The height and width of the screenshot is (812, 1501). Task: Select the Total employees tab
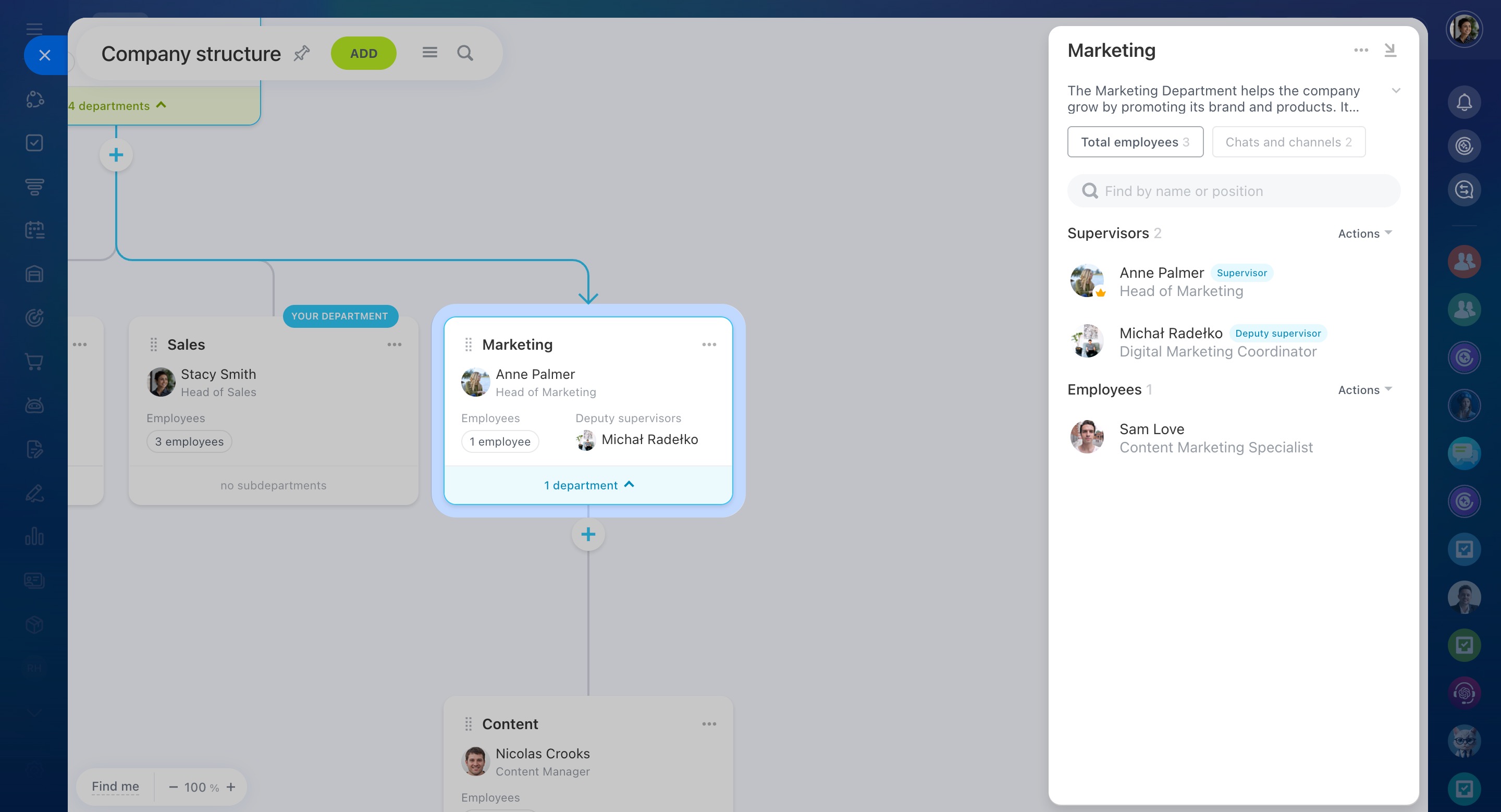click(x=1135, y=142)
